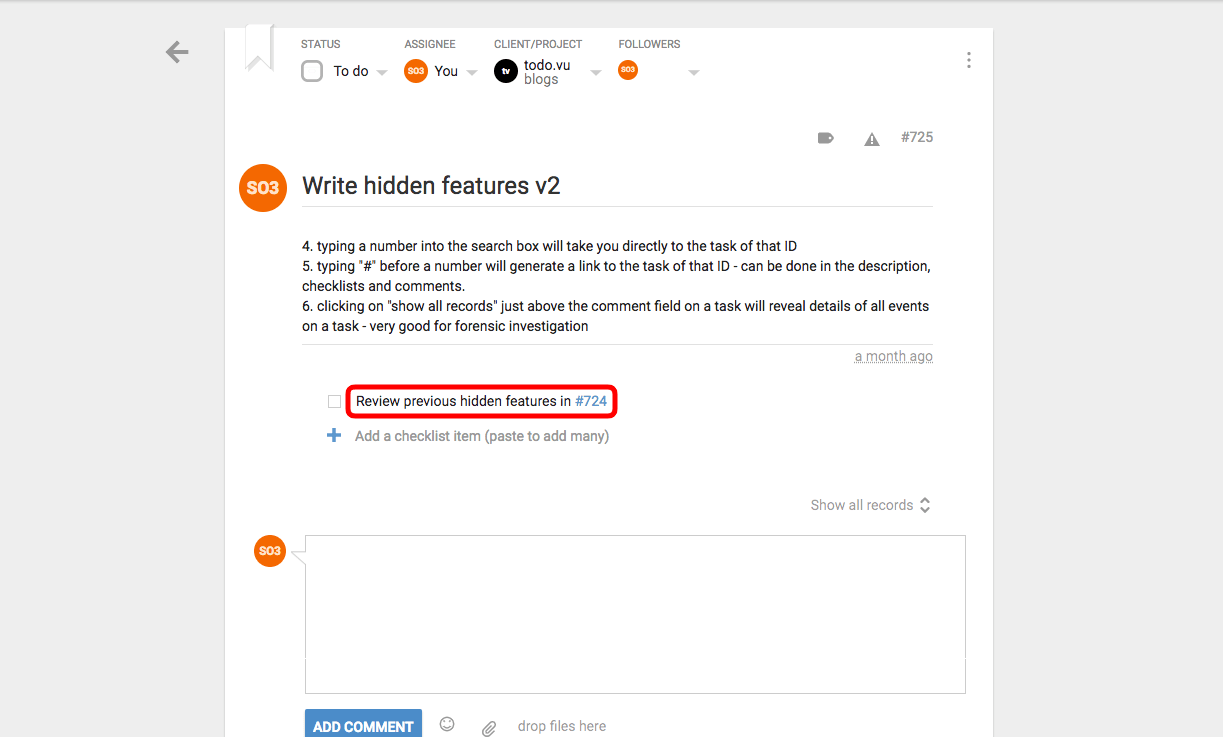Screen dimensions: 1223x737
Task: Open the assignee dropdown arrow
Action: (472, 73)
